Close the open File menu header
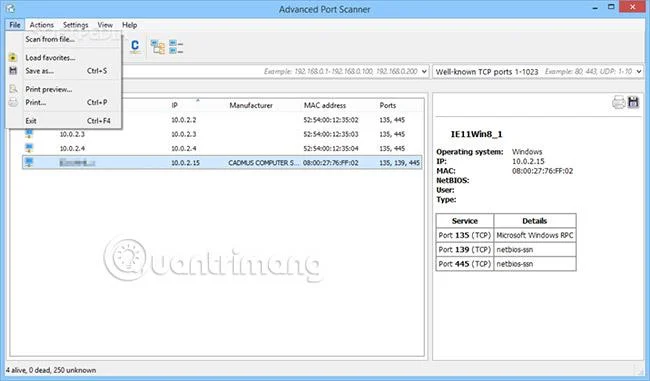Image resolution: width=650 pixels, height=381 pixels. [15, 25]
